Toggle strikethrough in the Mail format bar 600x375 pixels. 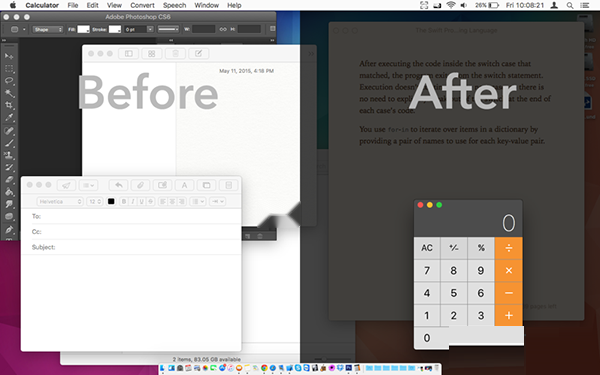[x=150, y=201]
